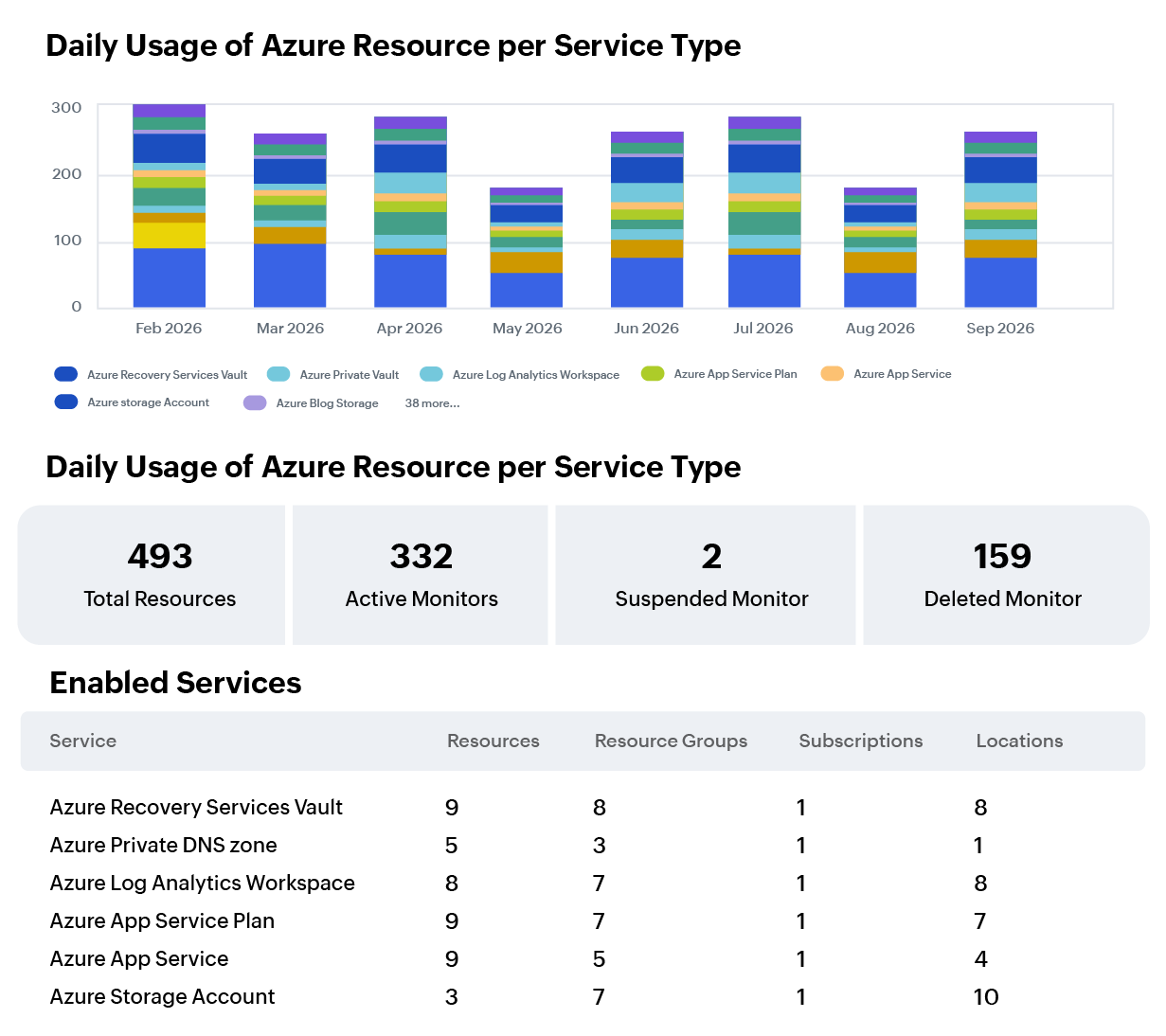The width and height of the screenshot is (1166, 1036).
Task: Click Resource Groups value 3 for Private DNS zone
Action: [600, 846]
